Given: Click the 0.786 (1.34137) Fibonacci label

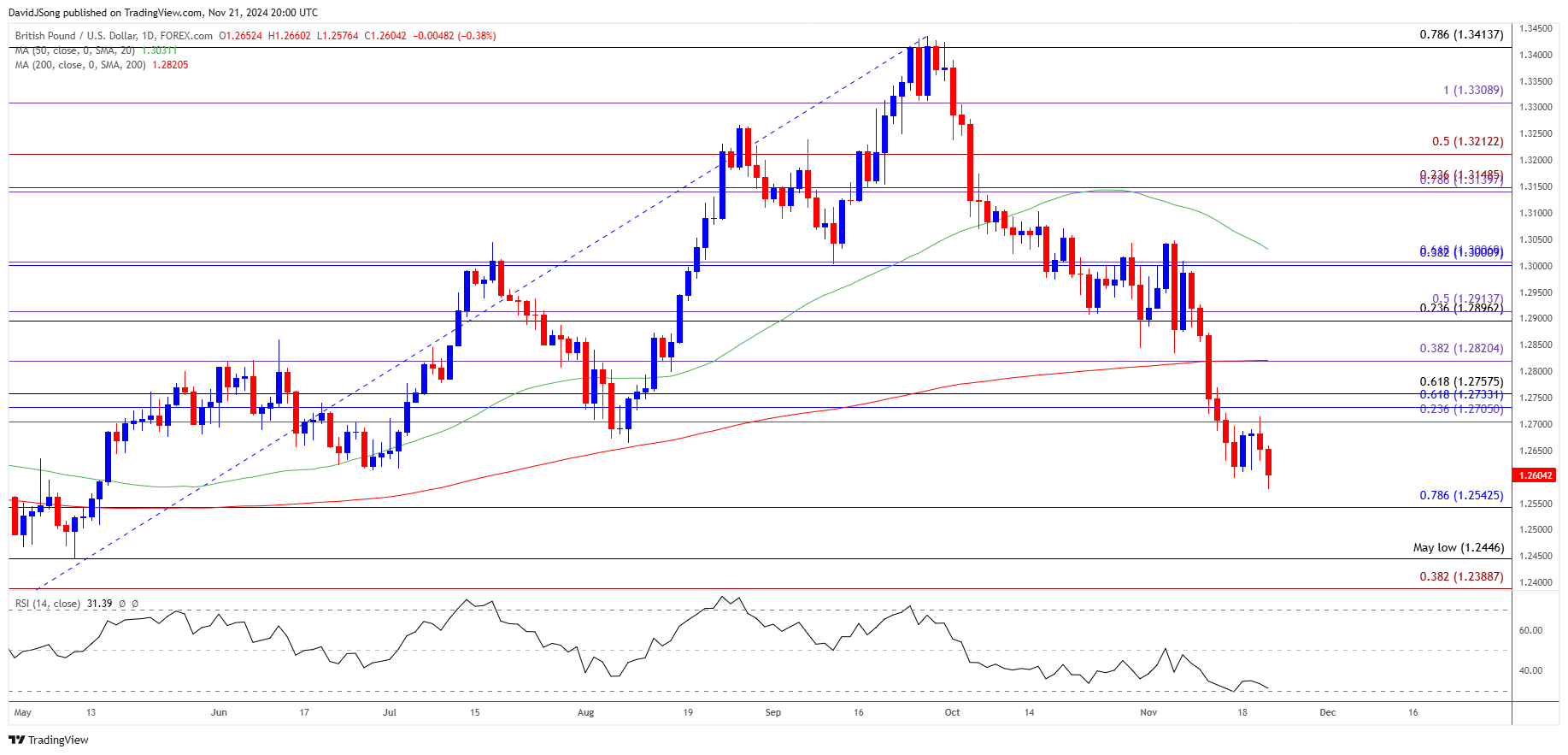Looking at the screenshot, I should [x=1460, y=35].
